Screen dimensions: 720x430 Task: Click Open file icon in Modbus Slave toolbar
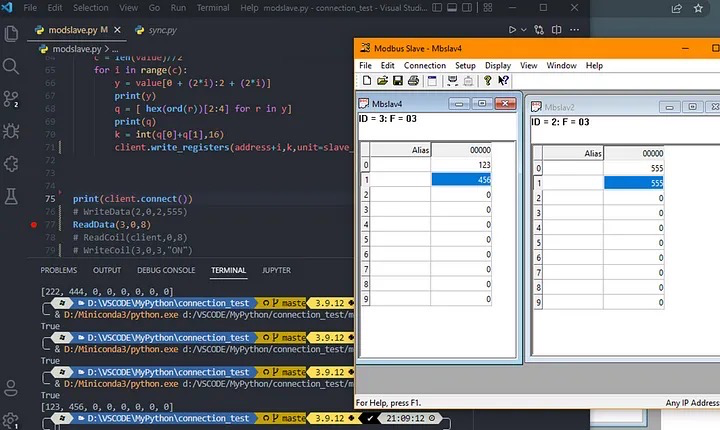click(382, 81)
